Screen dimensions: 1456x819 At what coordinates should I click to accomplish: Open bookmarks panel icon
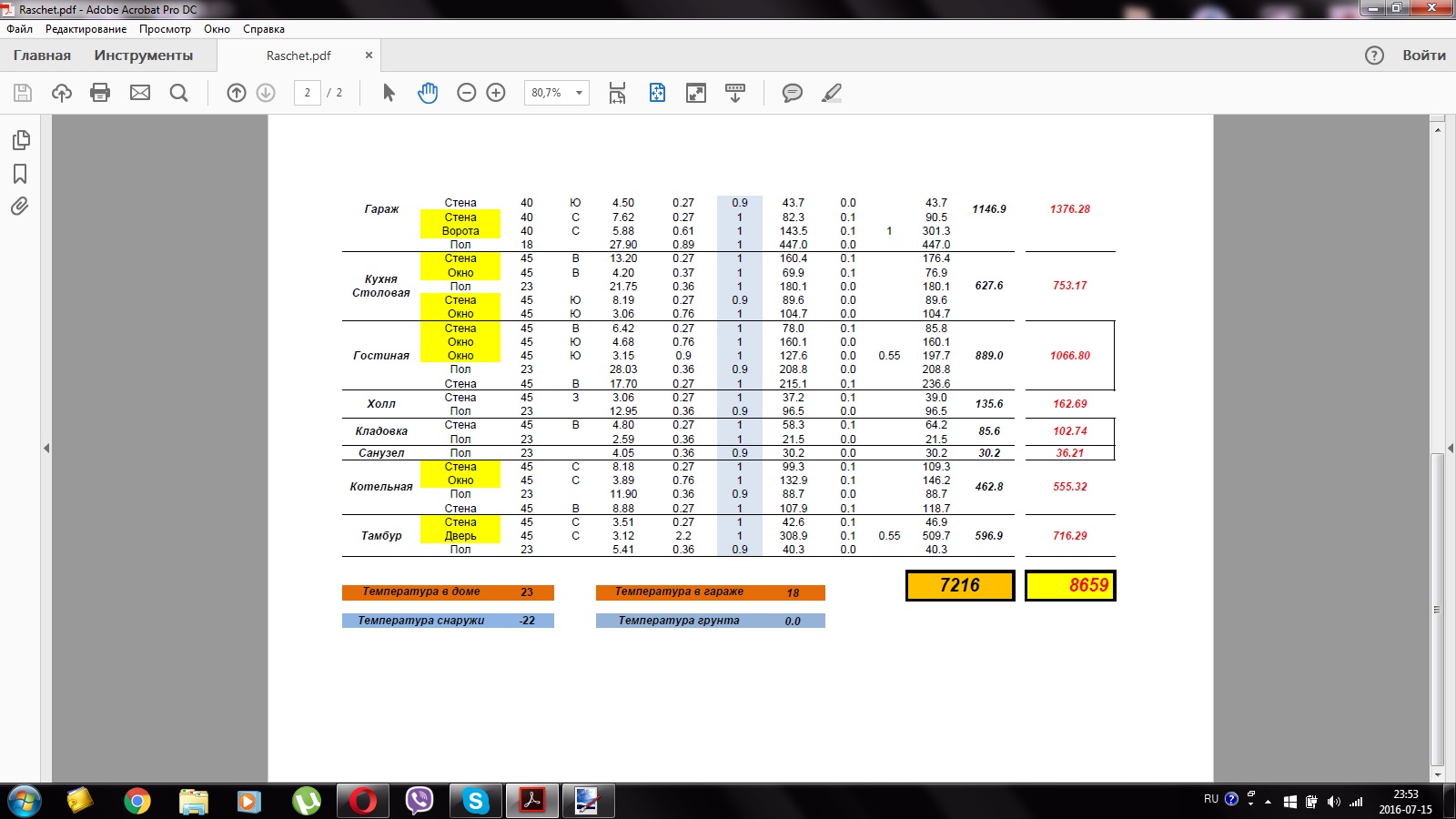[20, 174]
